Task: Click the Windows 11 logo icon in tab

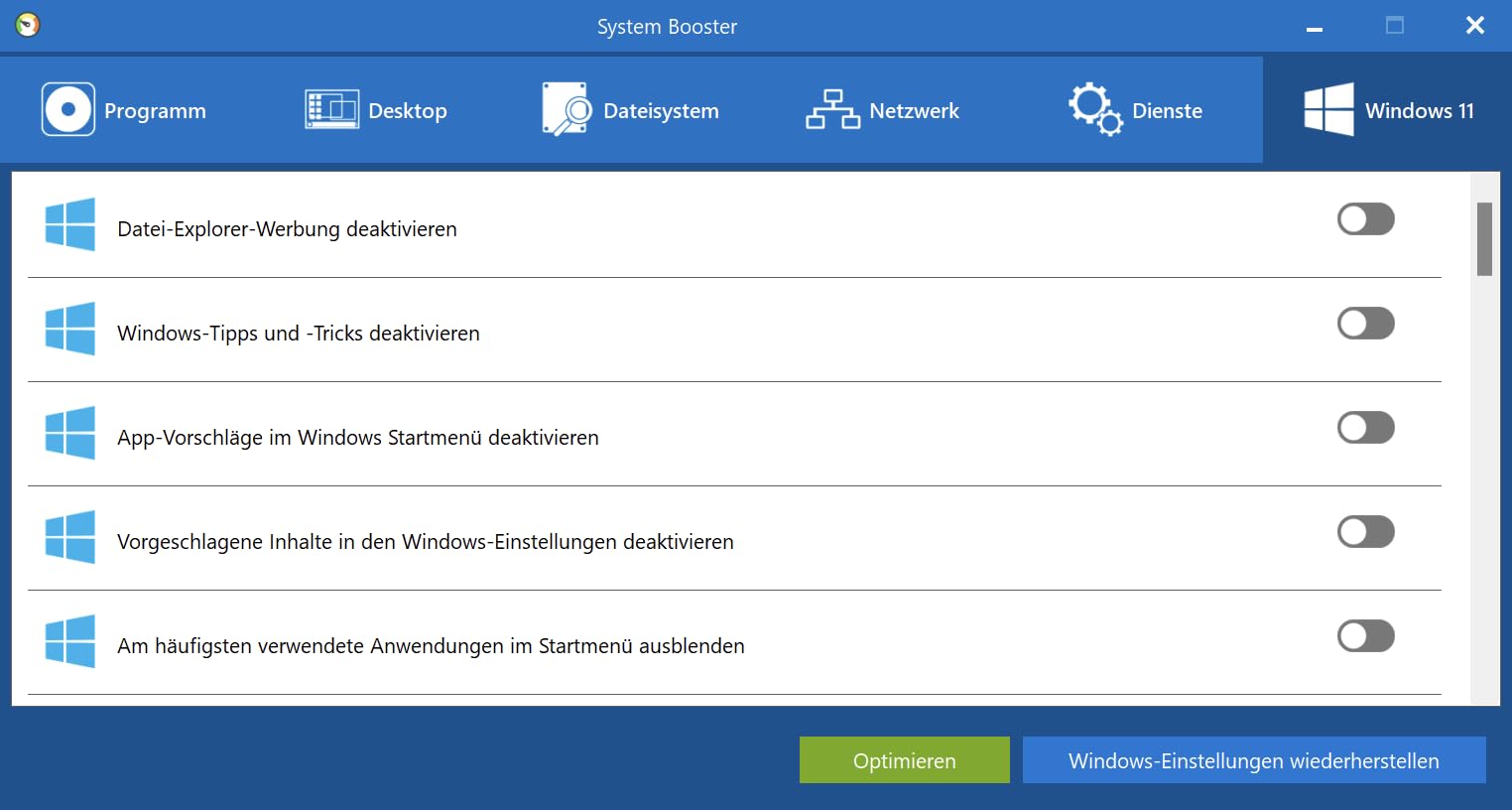Action: (x=1328, y=109)
